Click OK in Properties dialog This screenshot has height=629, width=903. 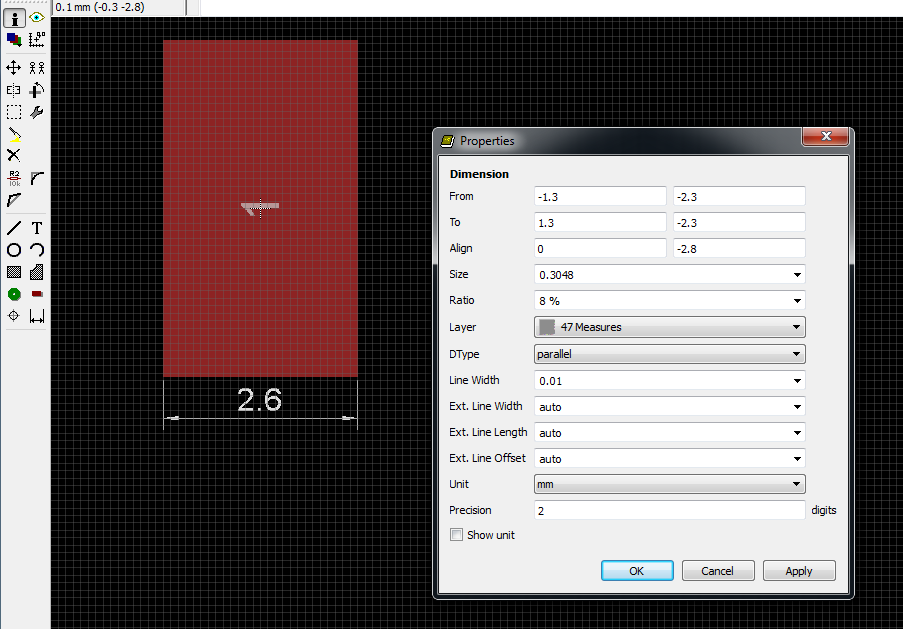pos(637,570)
